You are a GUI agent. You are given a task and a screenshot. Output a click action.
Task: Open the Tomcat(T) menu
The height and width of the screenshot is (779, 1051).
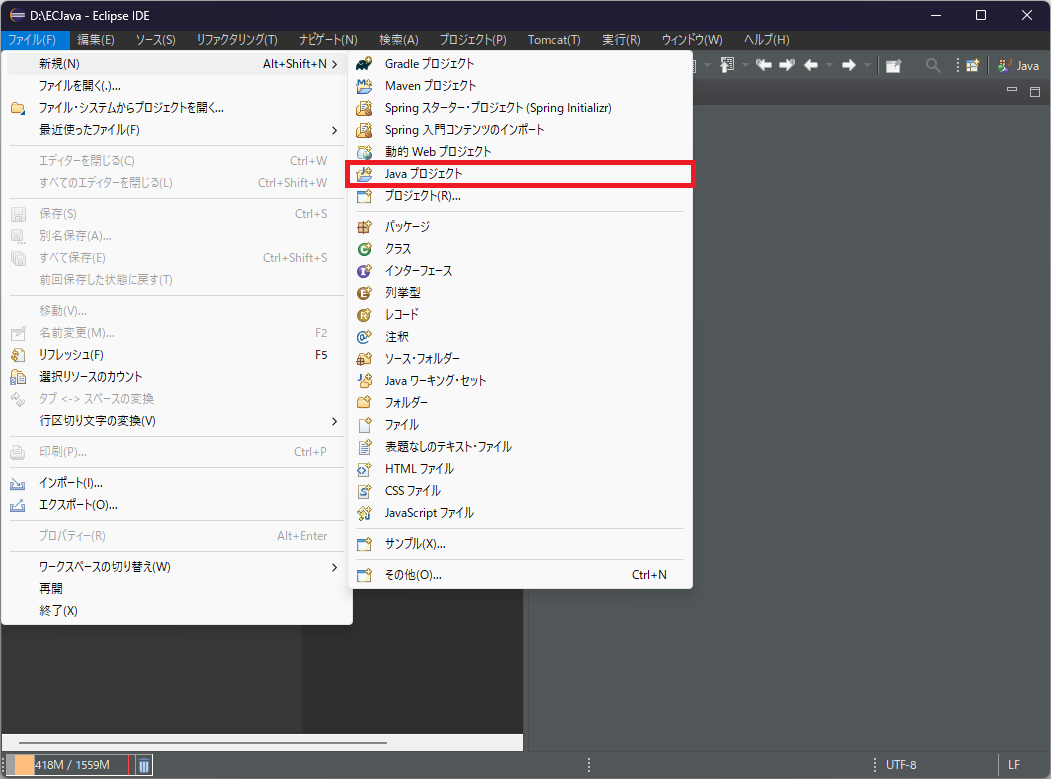click(554, 40)
